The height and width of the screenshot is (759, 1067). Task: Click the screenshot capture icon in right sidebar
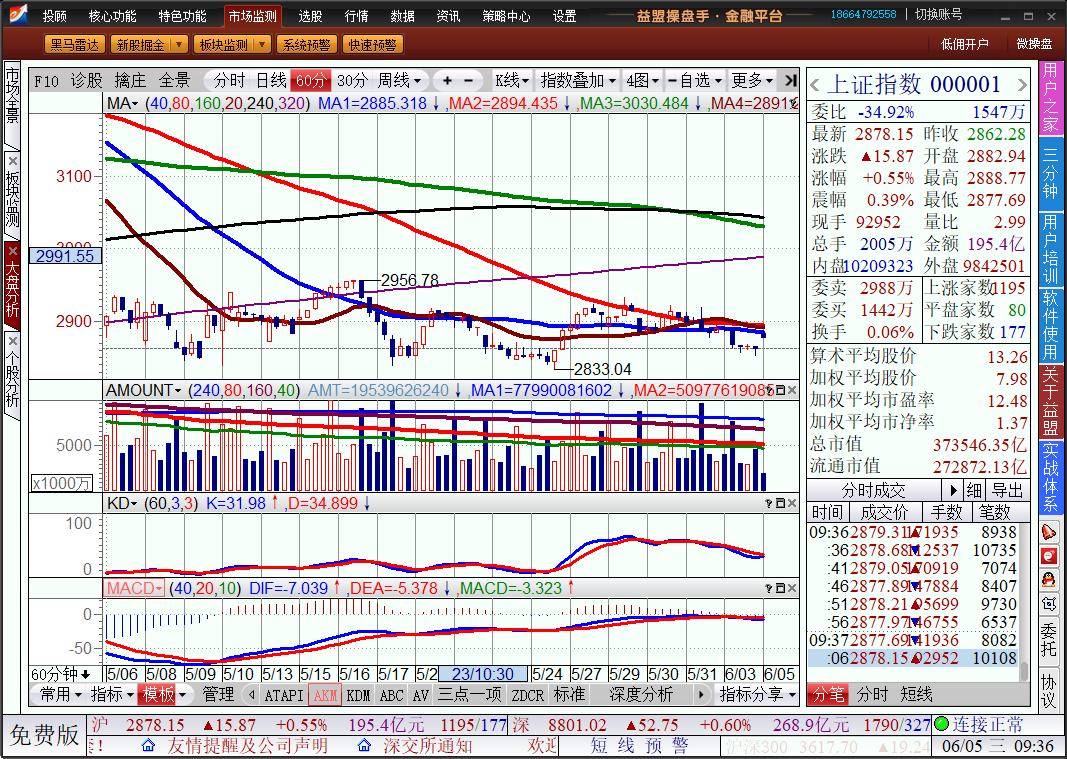click(x=1049, y=603)
